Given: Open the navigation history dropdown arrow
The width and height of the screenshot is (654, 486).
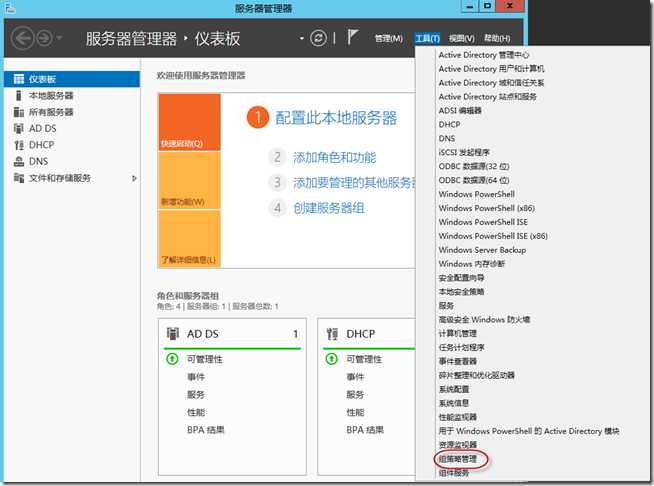Looking at the screenshot, I should (x=59, y=38).
